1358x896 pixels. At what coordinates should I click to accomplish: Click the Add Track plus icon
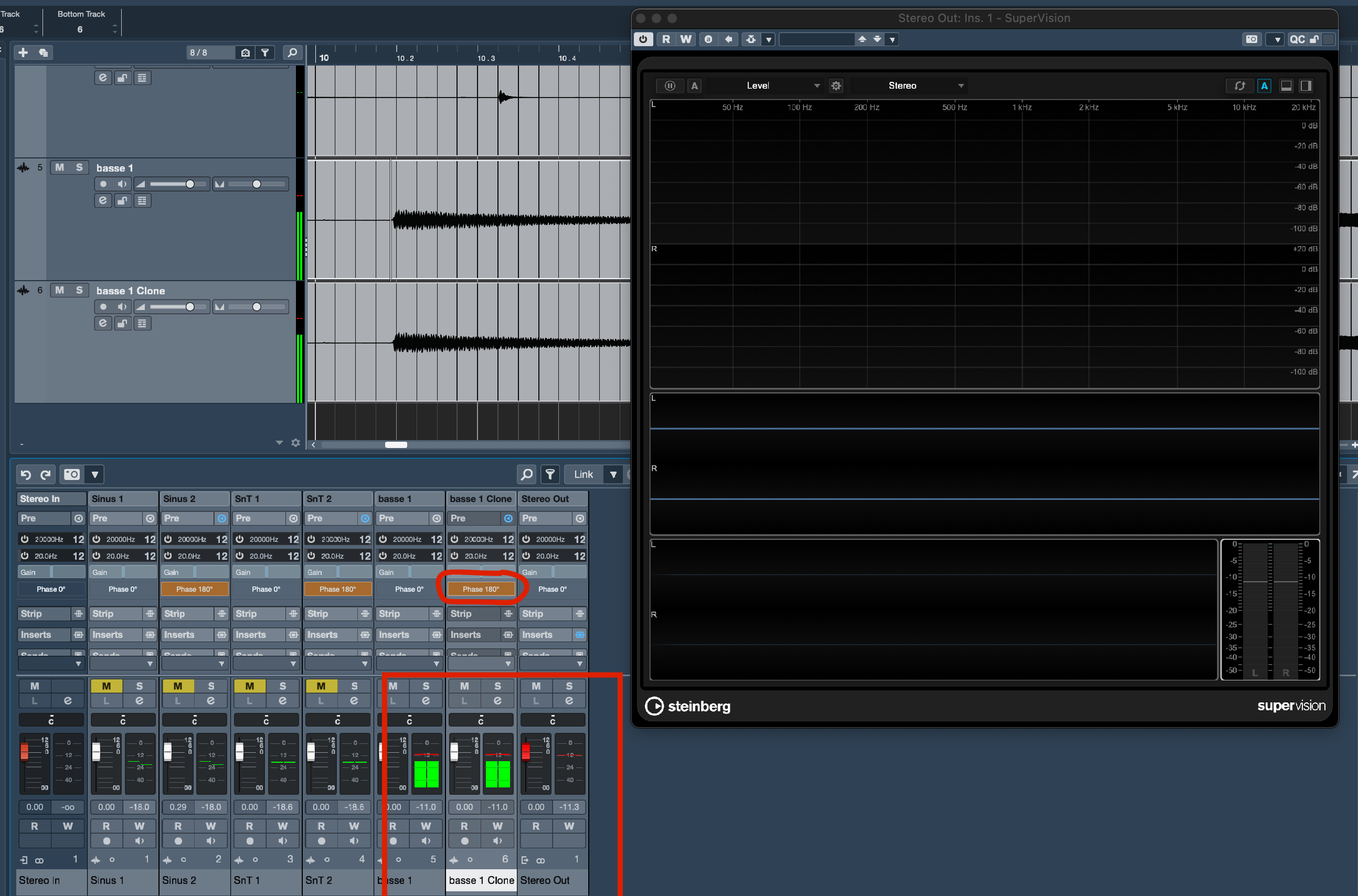pyautogui.click(x=23, y=52)
